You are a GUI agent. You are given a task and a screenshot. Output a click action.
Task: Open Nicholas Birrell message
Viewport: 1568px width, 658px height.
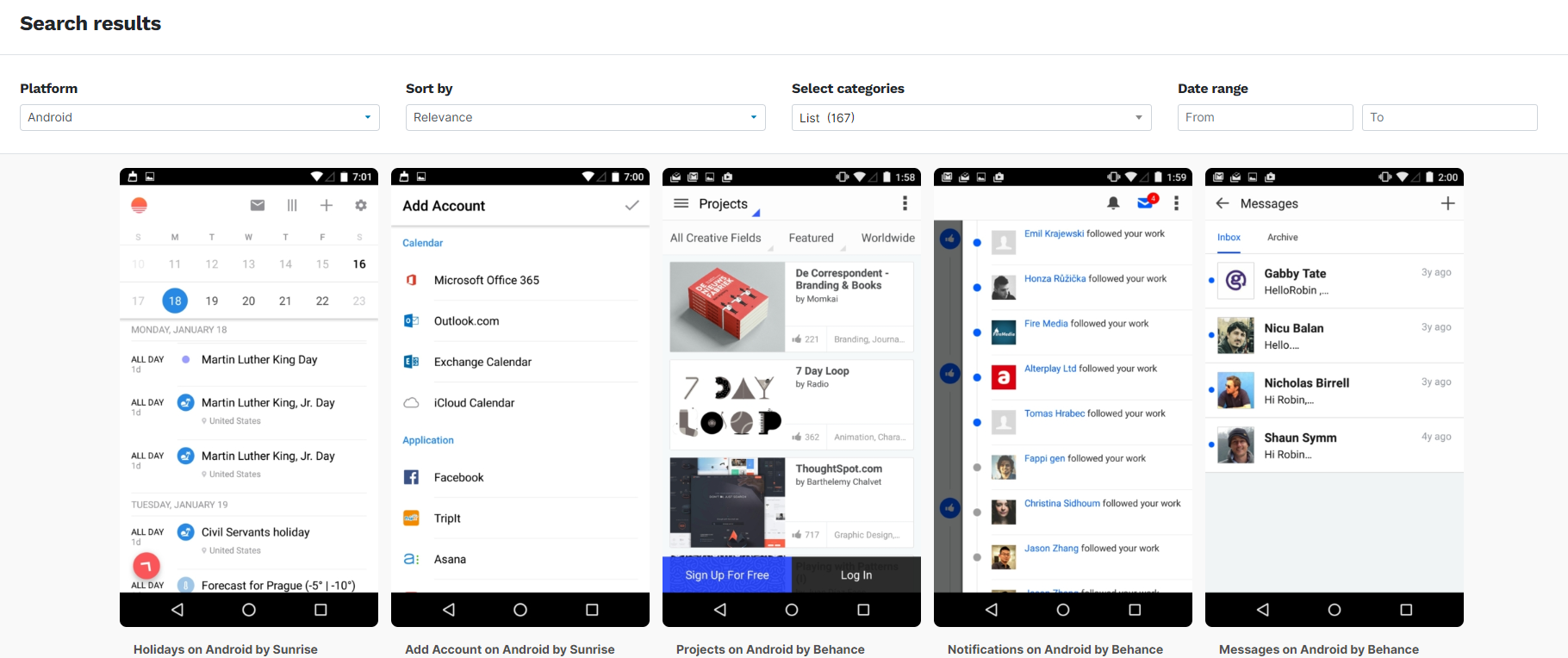point(1334,390)
